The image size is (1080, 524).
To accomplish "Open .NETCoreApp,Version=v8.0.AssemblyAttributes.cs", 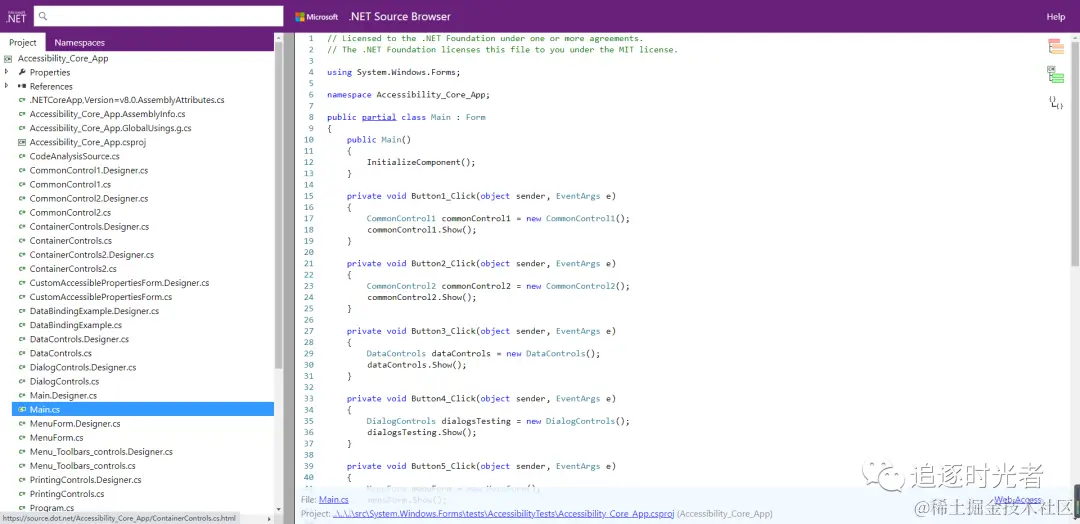I will click(x=127, y=100).
